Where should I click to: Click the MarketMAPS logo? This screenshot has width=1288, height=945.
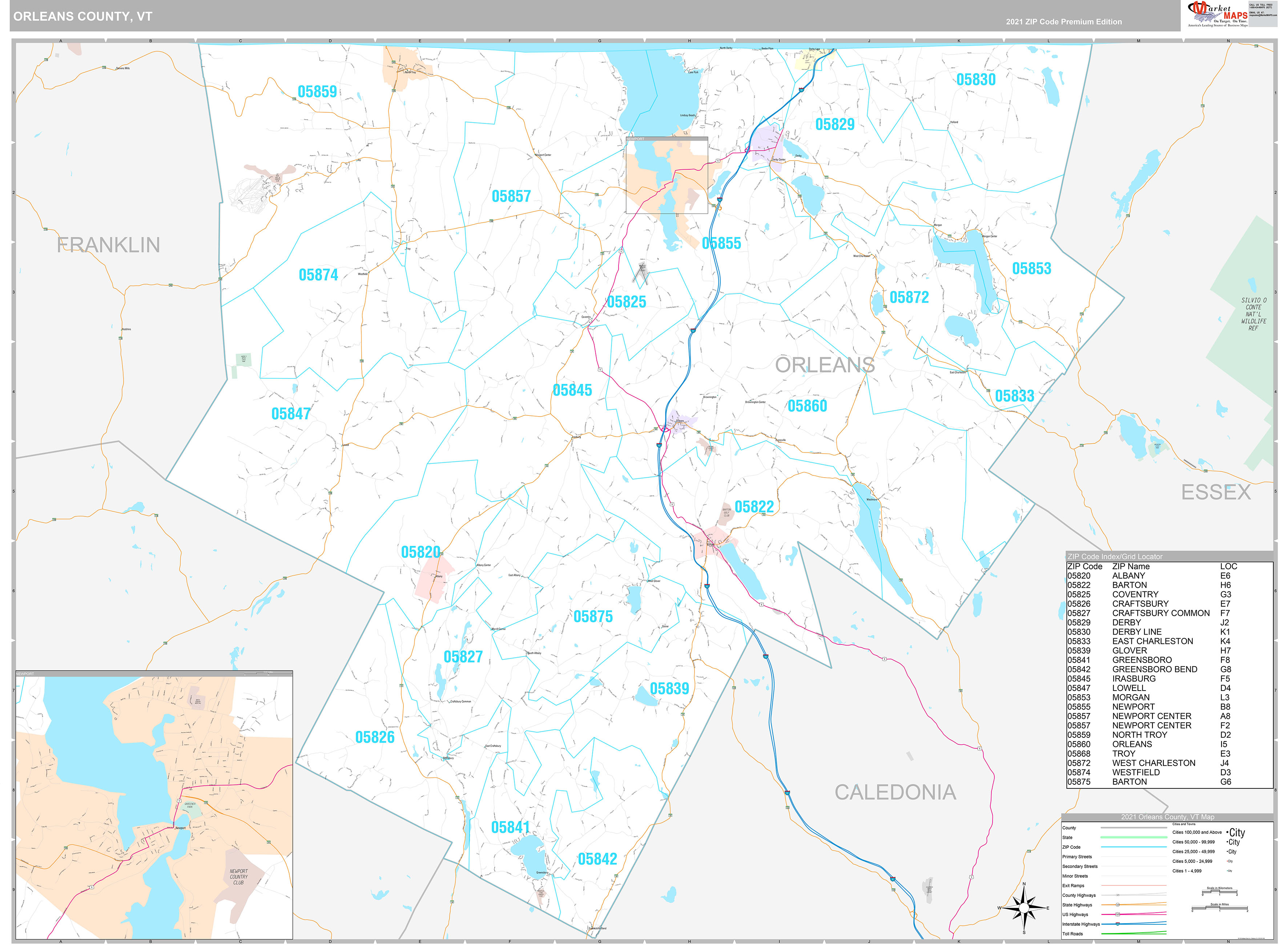[1217, 14]
